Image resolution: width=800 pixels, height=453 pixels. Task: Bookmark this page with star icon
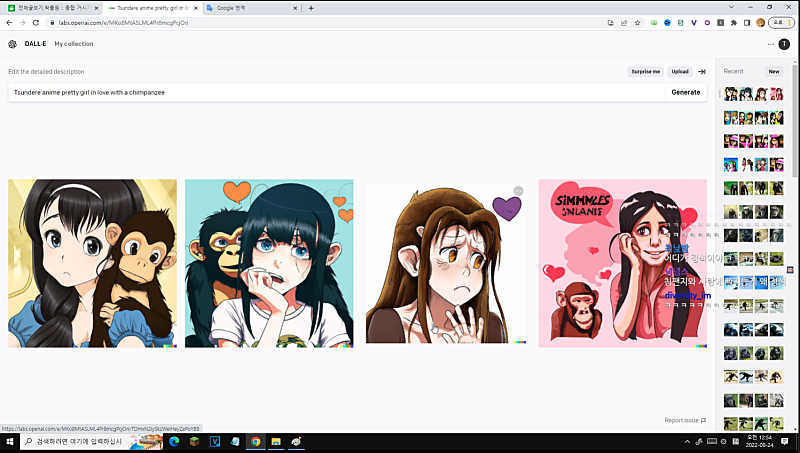[x=637, y=22]
